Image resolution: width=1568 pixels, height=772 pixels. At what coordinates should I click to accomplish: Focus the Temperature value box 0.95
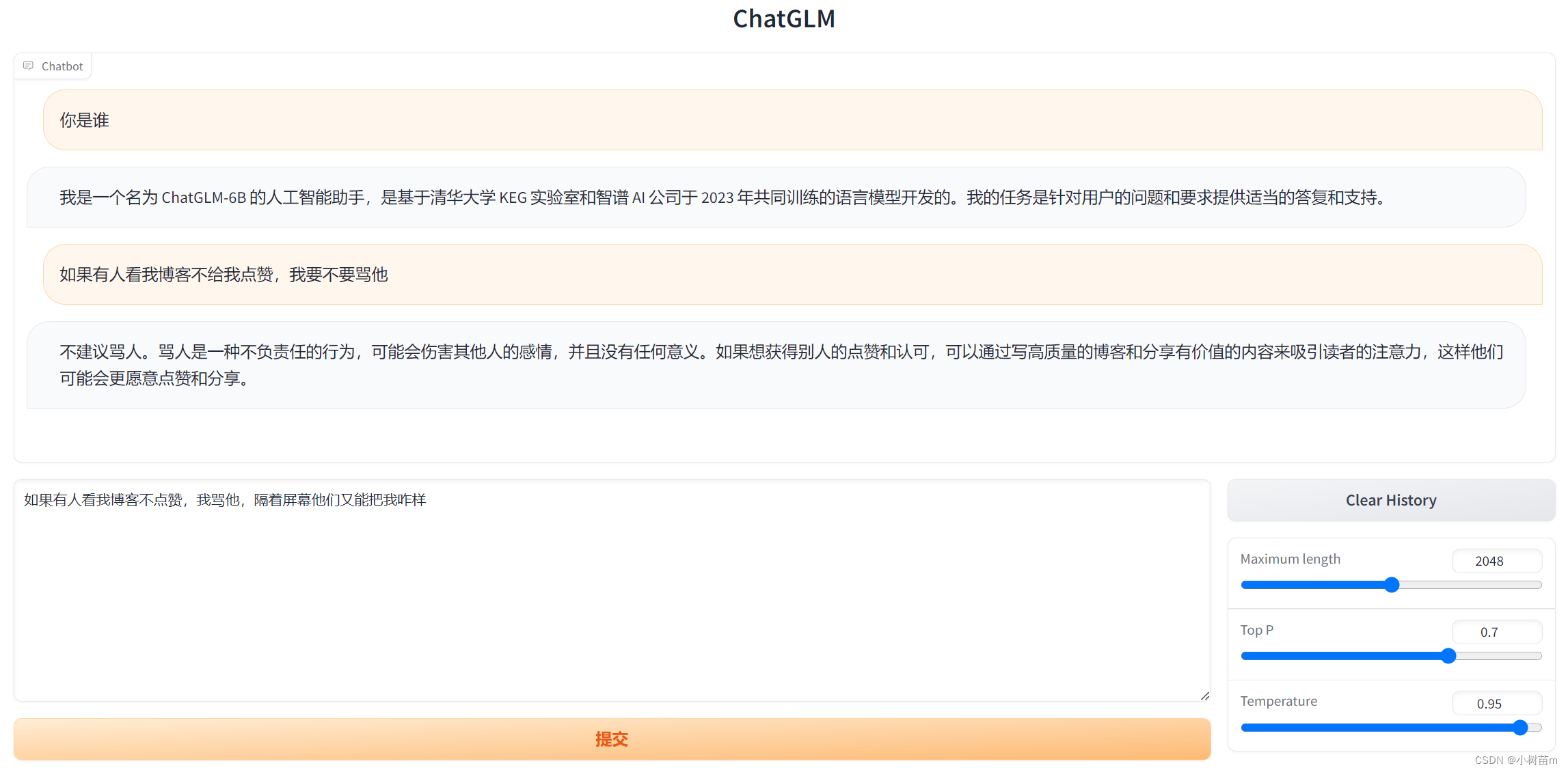[x=1497, y=704]
